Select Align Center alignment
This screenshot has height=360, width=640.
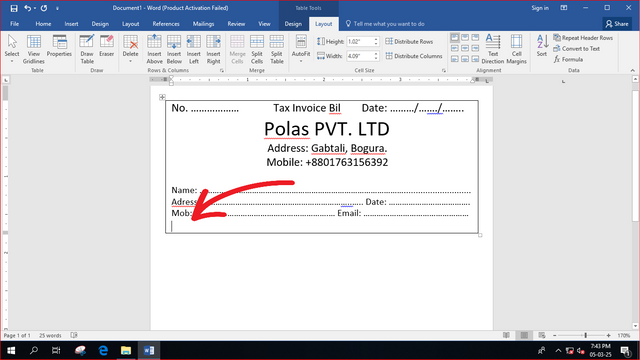point(465,49)
